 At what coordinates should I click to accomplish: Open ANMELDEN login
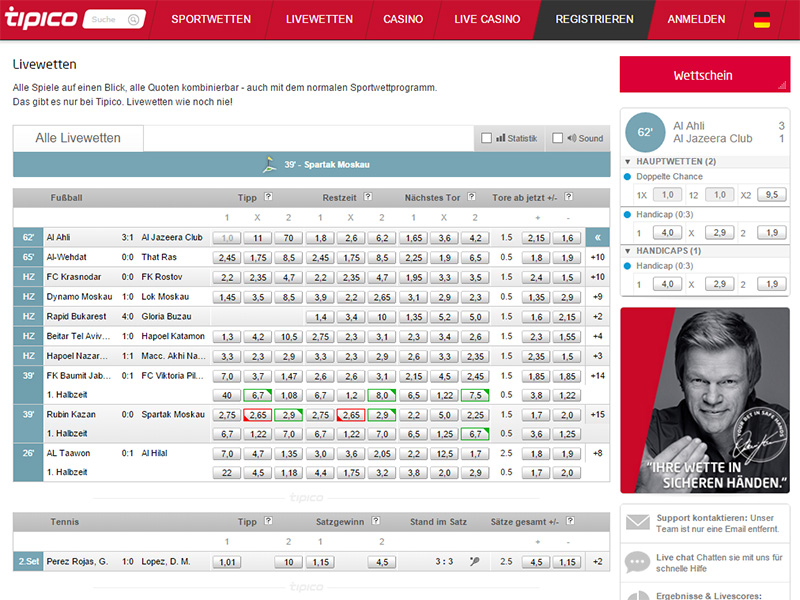pyautogui.click(x=696, y=19)
